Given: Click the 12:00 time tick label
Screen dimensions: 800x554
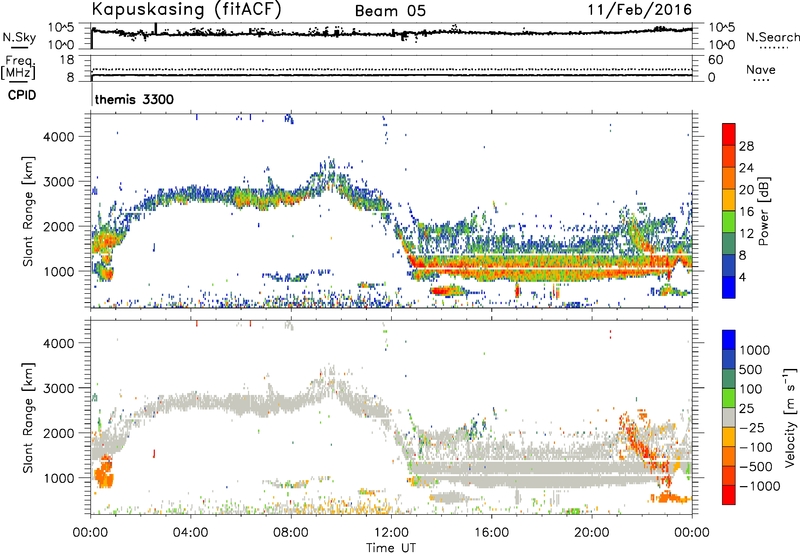Looking at the screenshot, I should pyautogui.click(x=391, y=533).
